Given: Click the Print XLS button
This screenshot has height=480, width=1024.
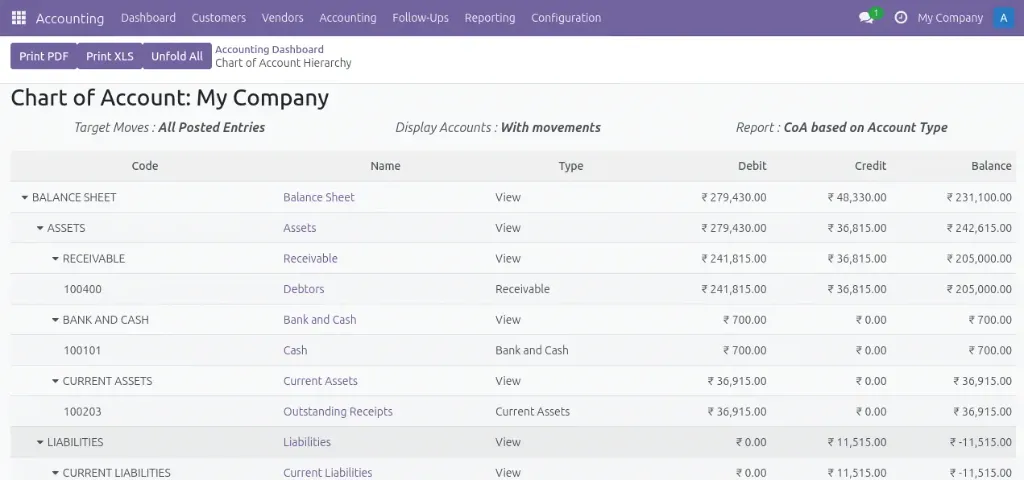Looking at the screenshot, I should [x=110, y=56].
